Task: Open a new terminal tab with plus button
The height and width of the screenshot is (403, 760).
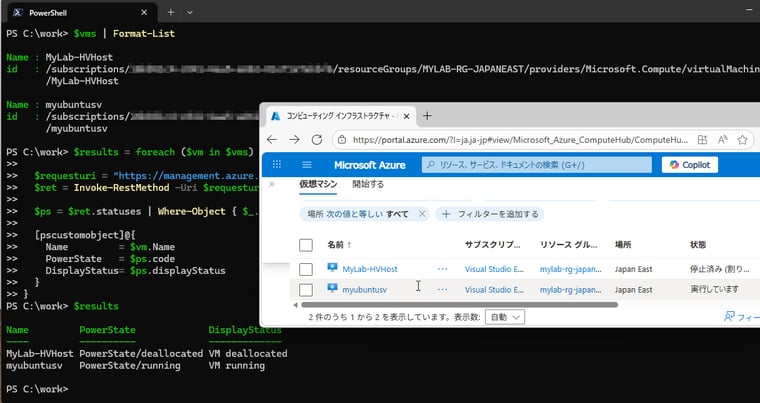Action: [x=171, y=13]
